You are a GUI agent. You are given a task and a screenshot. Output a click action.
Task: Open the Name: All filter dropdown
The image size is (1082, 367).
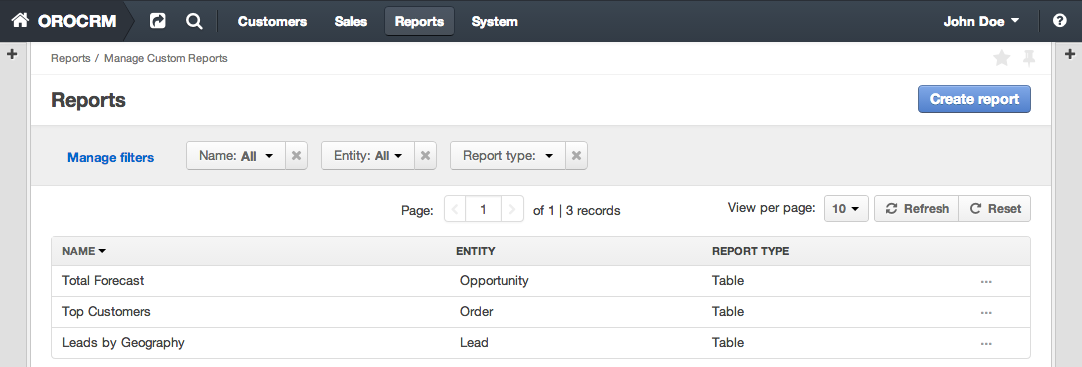pos(236,156)
